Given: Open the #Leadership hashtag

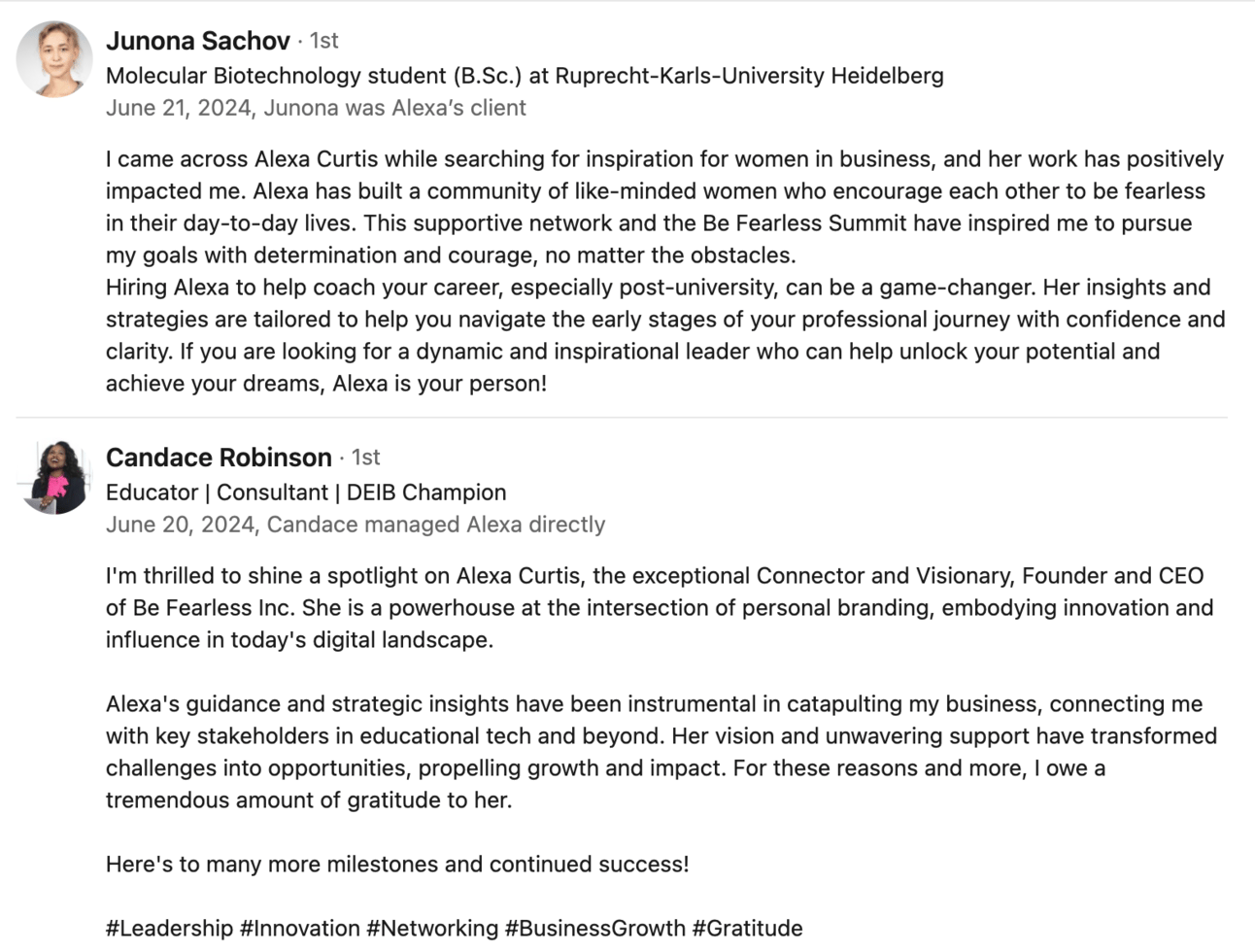Looking at the screenshot, I should [169, 929].
